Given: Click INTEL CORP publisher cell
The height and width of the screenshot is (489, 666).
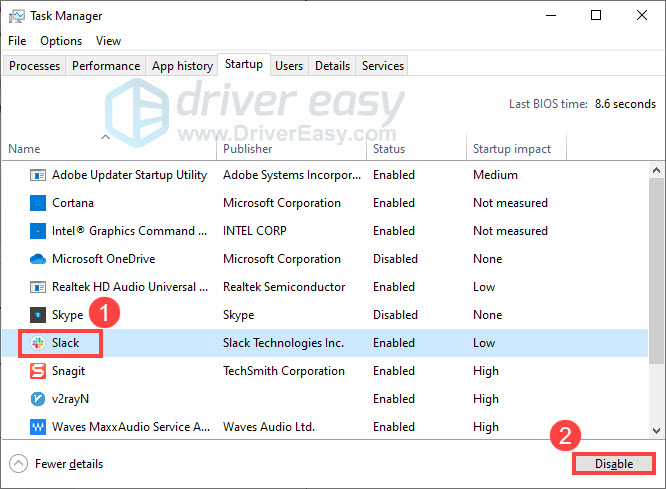Looking at the screenshot, I should pos(255,231).
